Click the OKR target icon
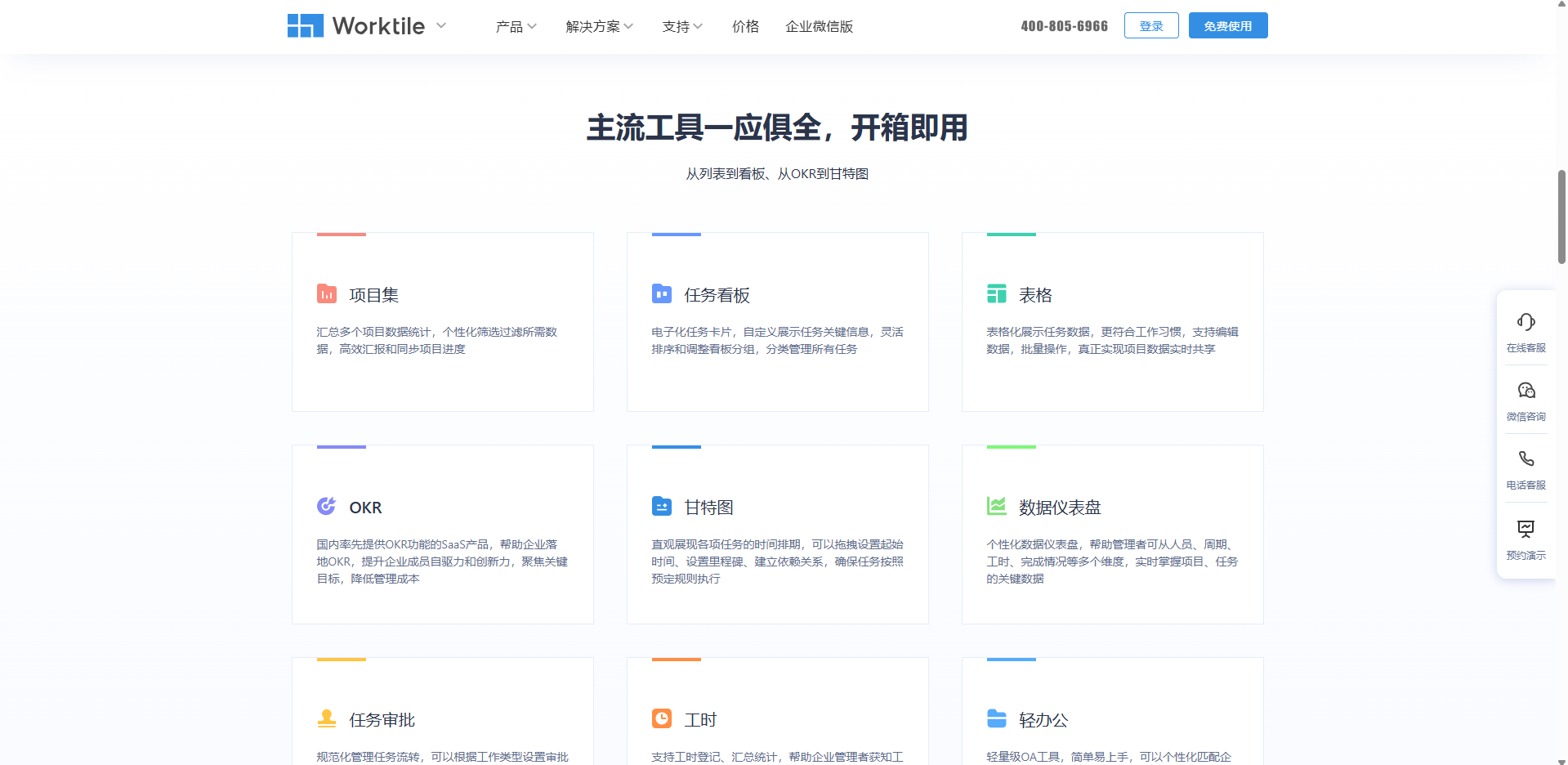 327,506
